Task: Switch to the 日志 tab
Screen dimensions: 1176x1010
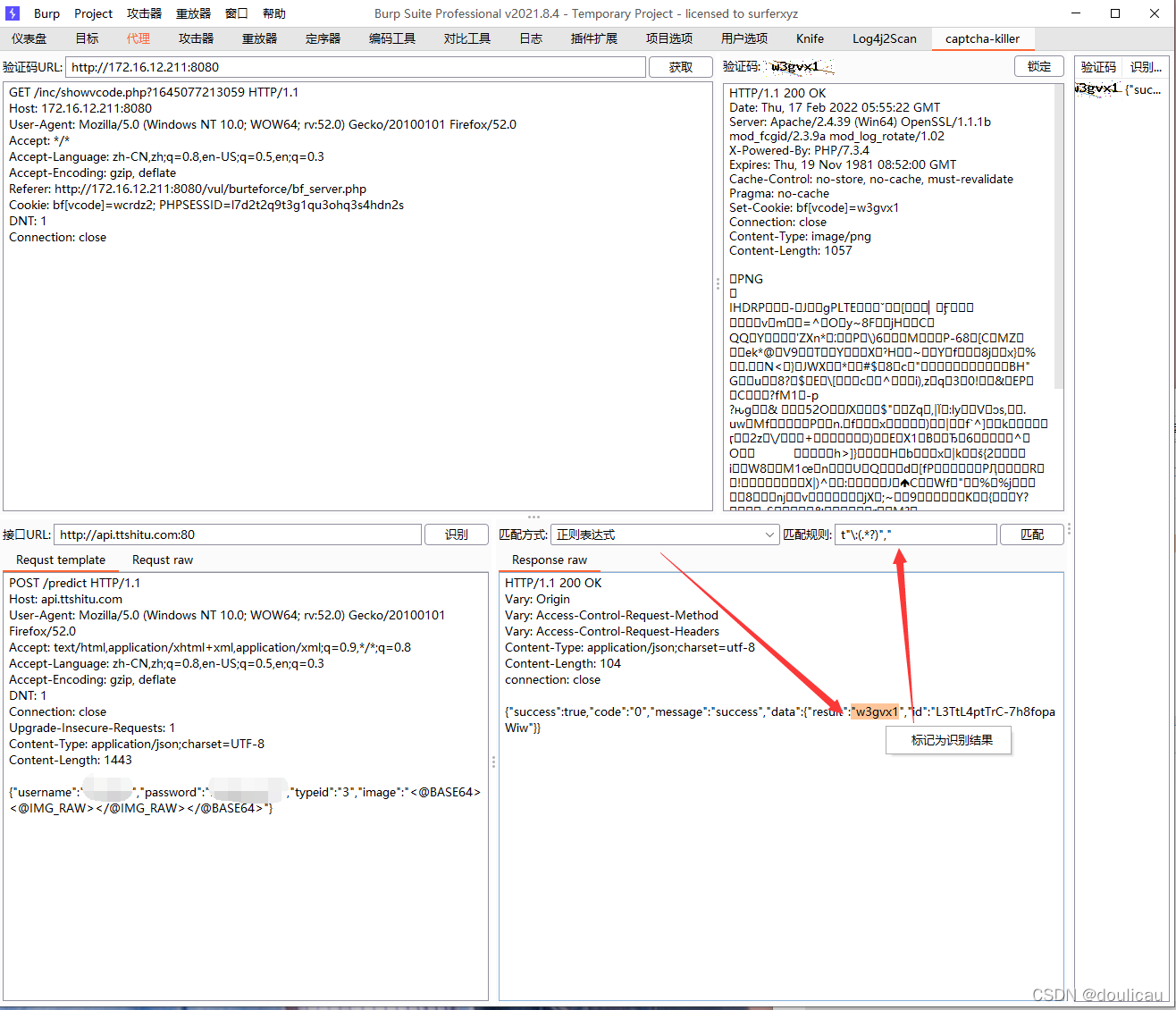Action: (x=531, y=38)
